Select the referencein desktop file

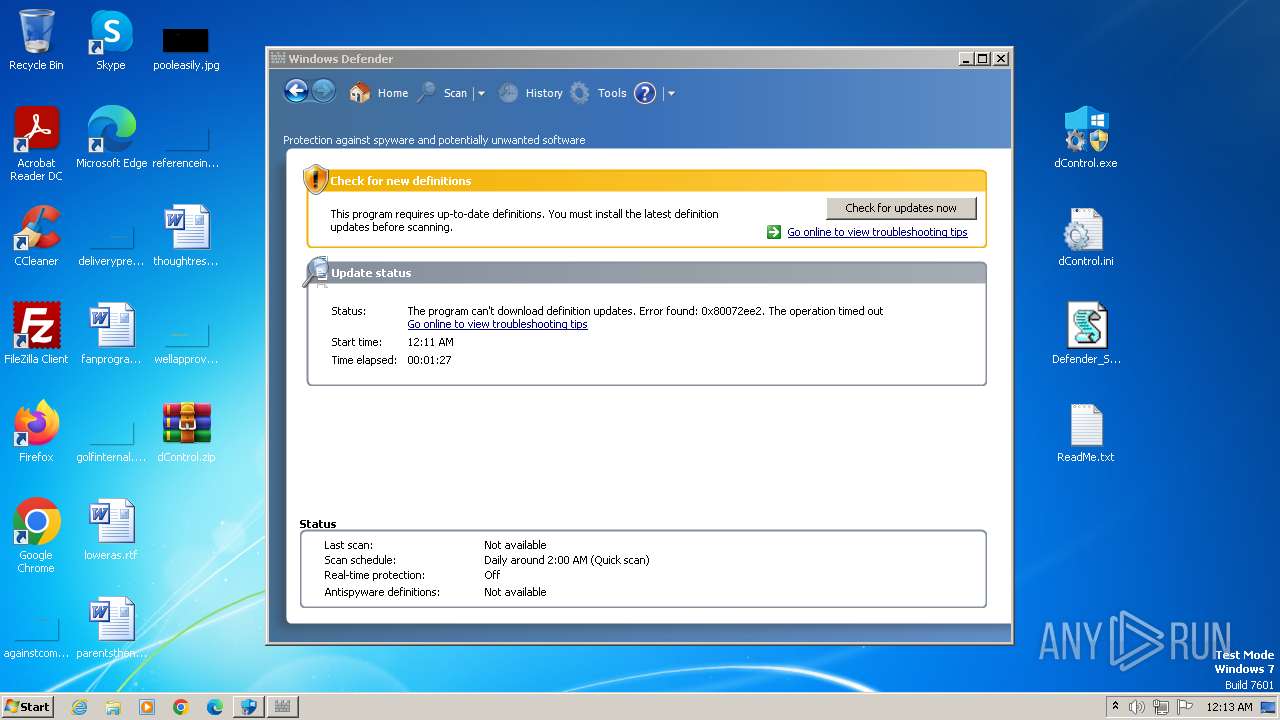(186, 145)
